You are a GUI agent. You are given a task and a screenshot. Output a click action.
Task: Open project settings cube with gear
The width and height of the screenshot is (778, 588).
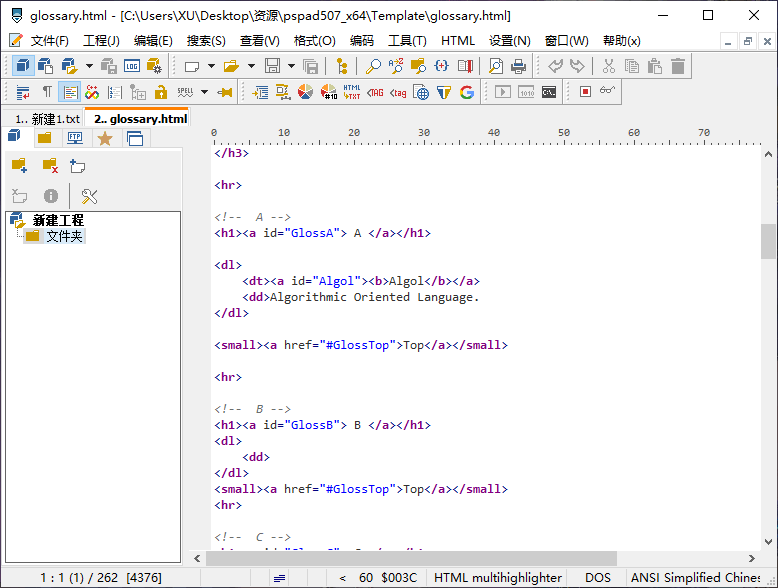[x=154, y=65]
